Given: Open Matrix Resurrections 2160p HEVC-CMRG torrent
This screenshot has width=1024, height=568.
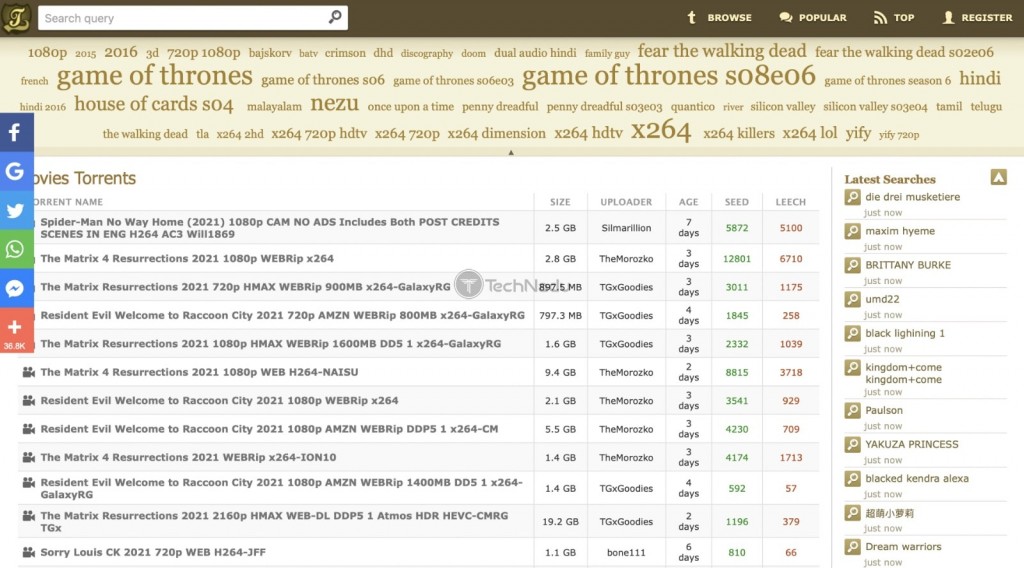Looking at the screenshot, I should pos(274,521).
